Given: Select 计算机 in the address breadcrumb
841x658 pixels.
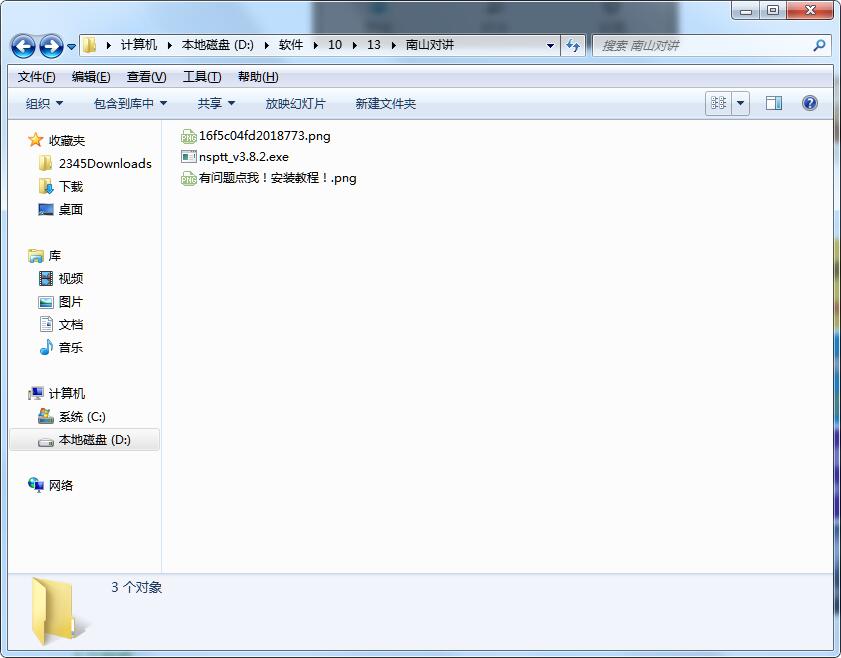Looking at the screenshot, I should [138, 45].
